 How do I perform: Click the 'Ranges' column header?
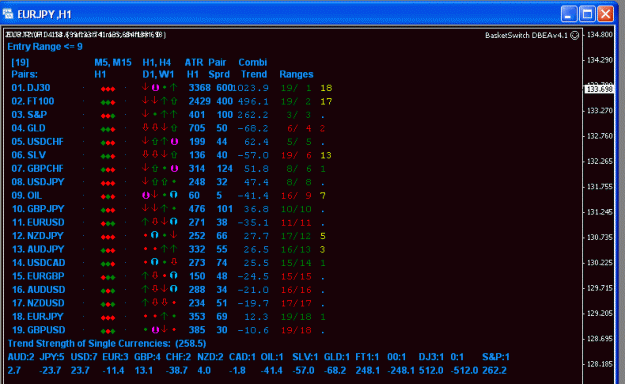coord(296,74)
